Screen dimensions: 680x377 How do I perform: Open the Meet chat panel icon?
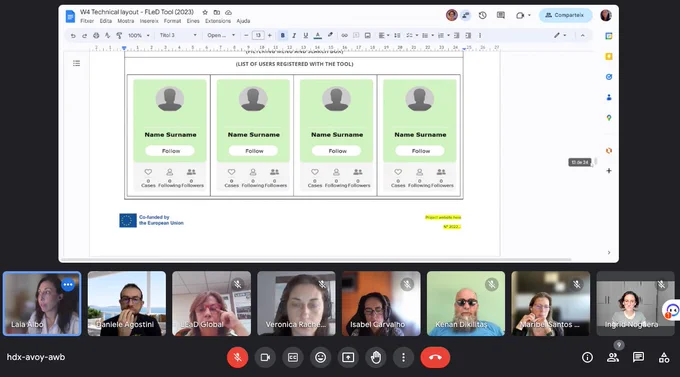(638, 357)
